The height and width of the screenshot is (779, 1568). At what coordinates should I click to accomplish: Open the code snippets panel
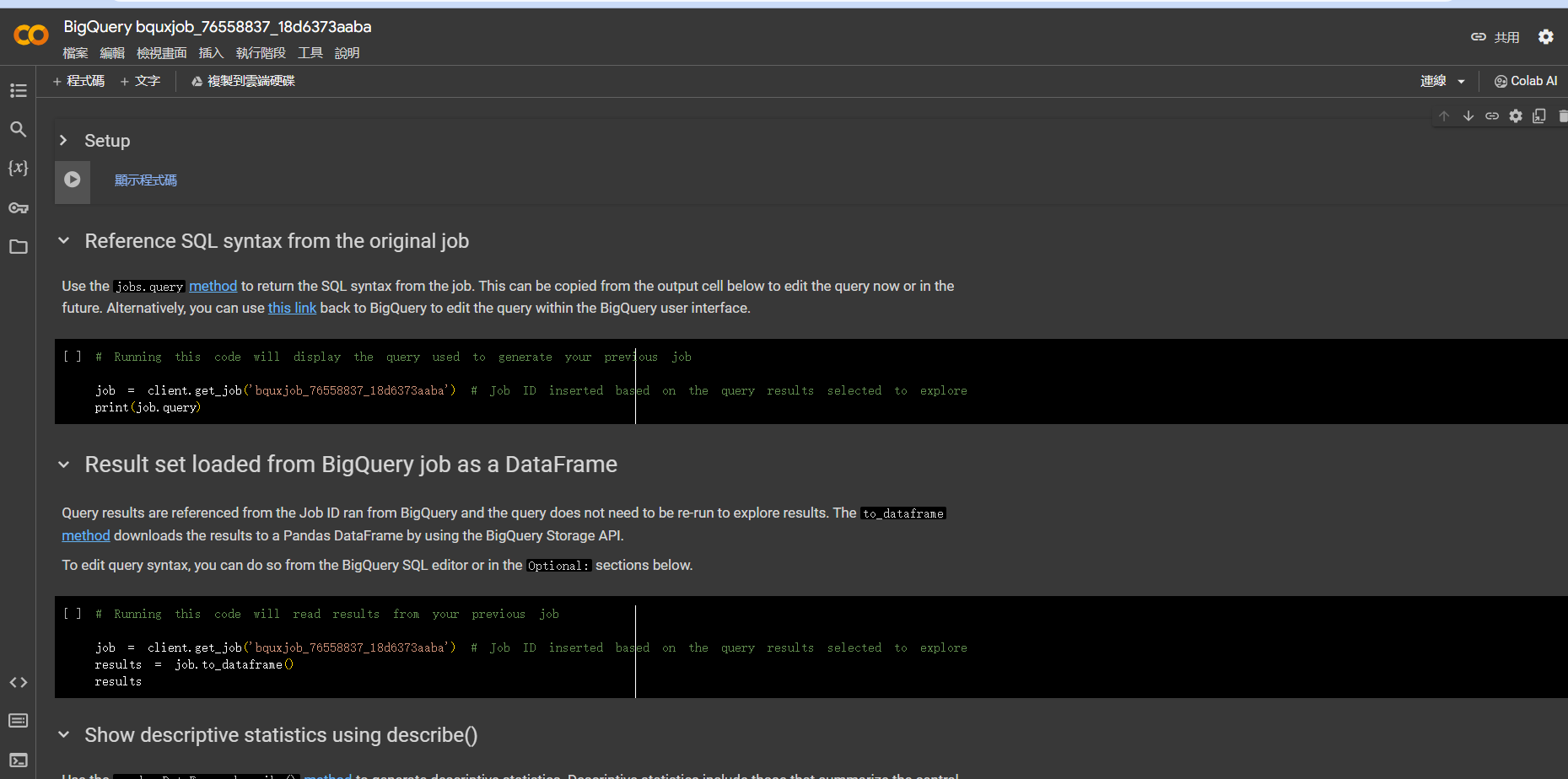coord(19,682)
